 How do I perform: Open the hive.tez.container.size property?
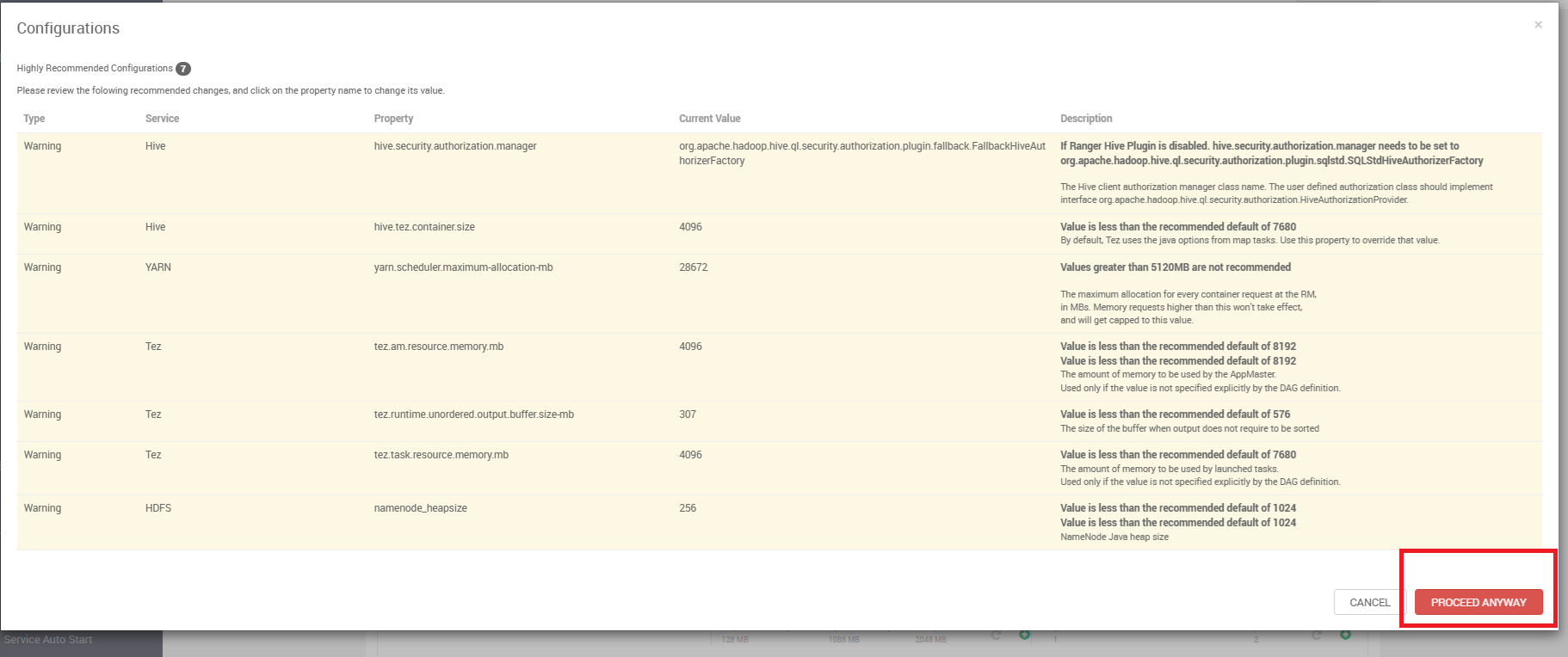pyautogui.click(x=424, y=227)
